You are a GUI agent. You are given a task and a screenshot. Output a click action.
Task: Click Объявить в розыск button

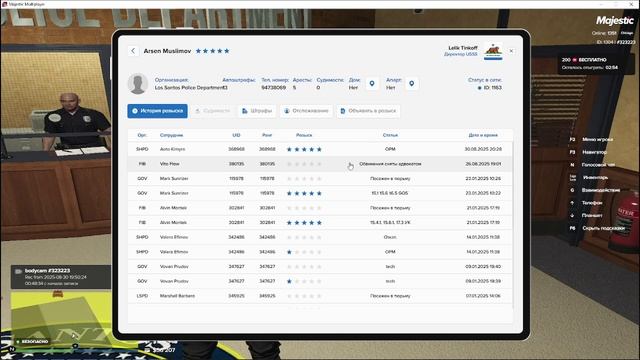point(368,111)
